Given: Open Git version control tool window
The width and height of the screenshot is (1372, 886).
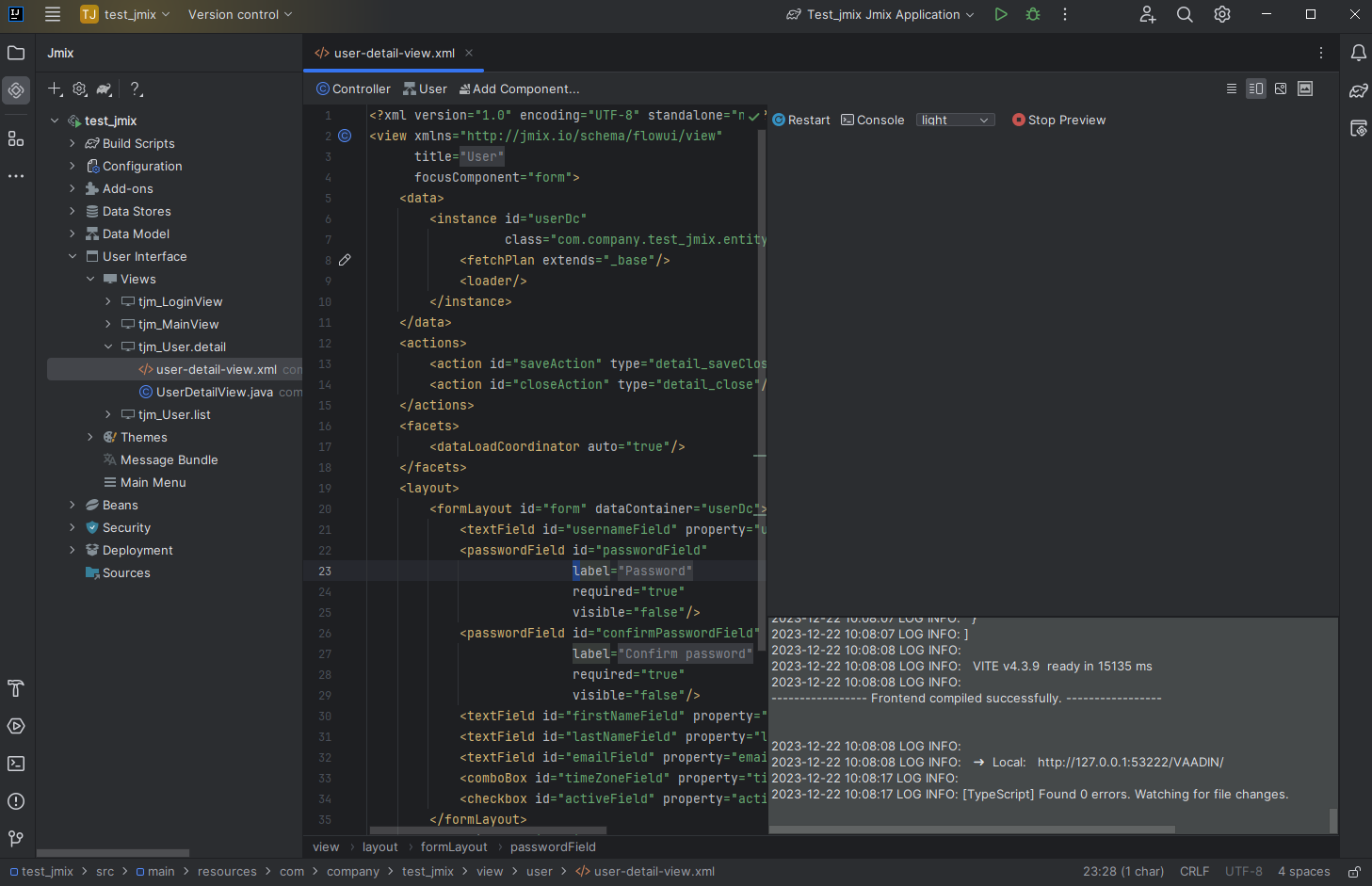Looking at the screenshot, I should click(x=16, y=839).
